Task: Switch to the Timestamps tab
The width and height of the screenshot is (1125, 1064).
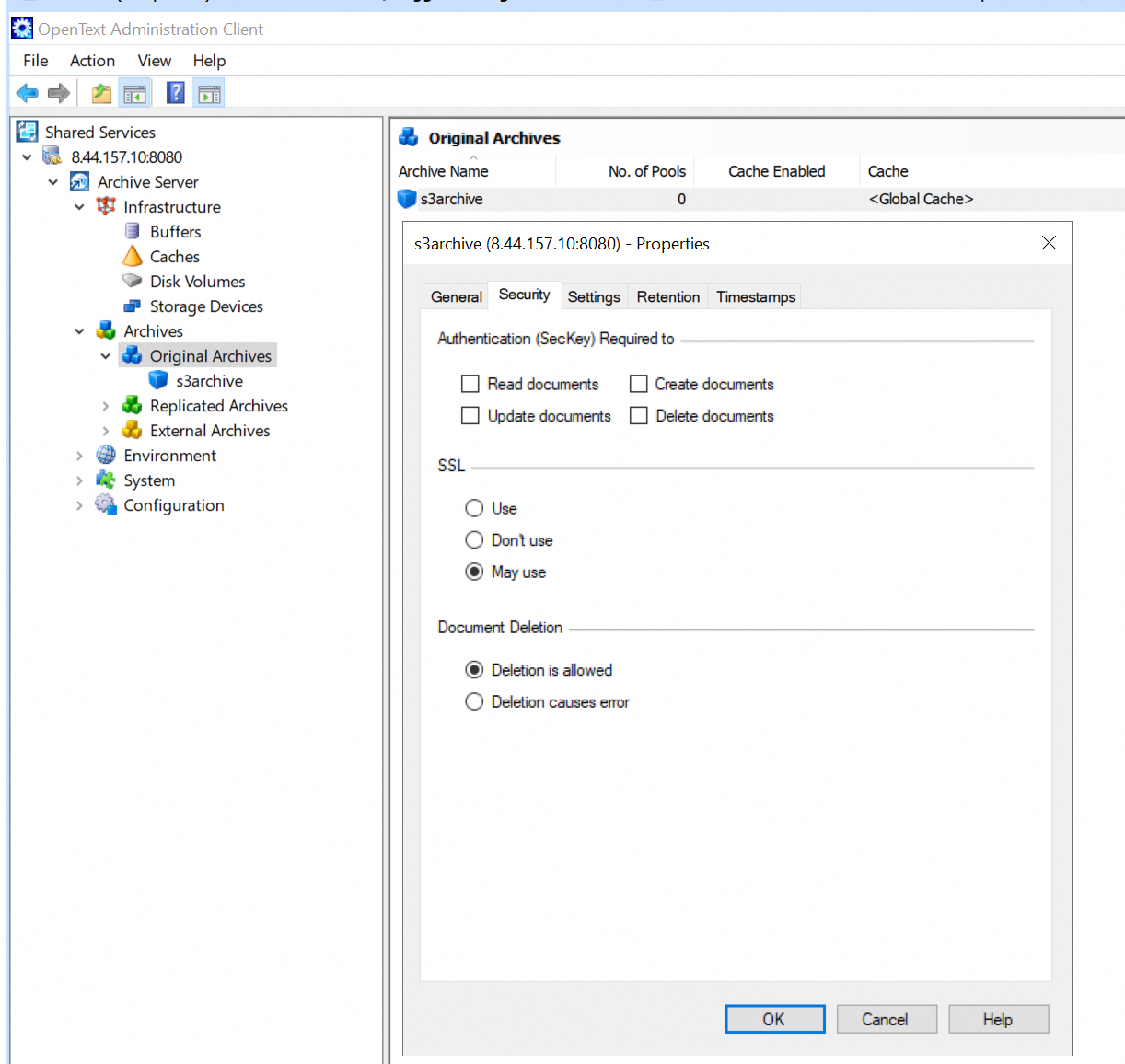Action: 756,296
